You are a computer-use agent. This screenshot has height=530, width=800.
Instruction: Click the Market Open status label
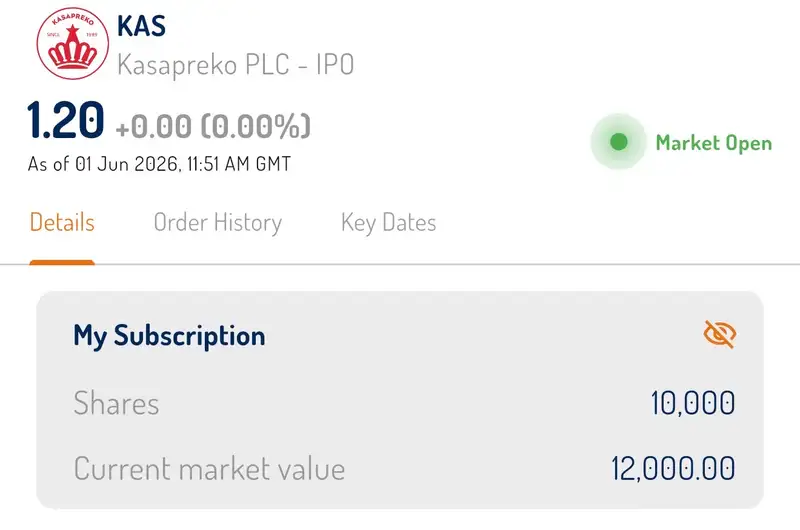[x=713, y=143]
